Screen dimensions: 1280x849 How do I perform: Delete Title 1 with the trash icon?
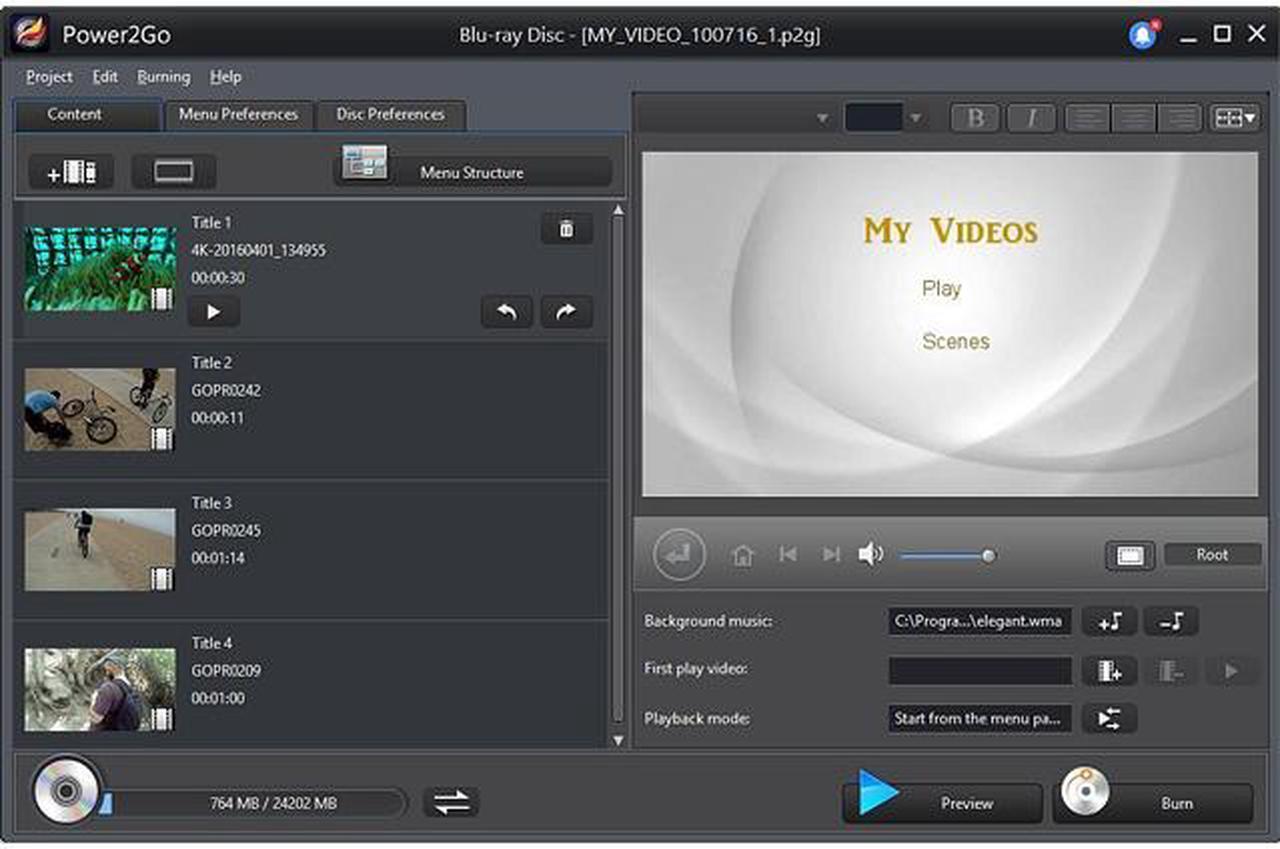coord(566,229)
